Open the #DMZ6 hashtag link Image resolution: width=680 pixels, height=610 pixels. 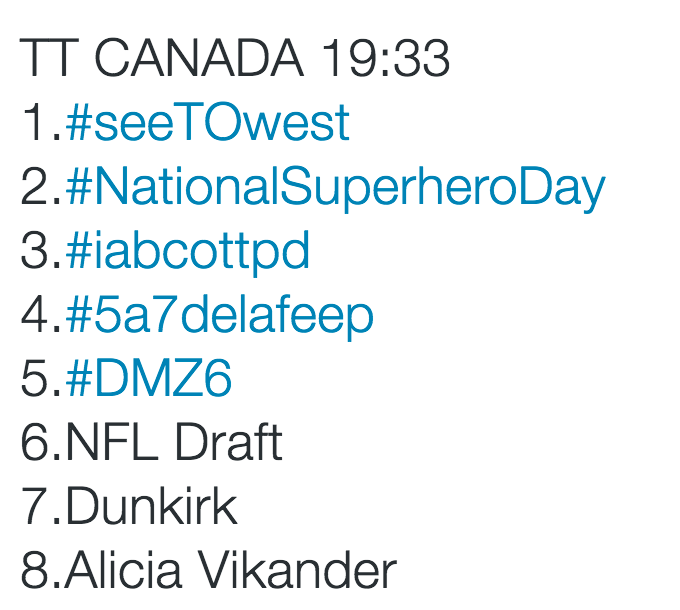(x=148, y=378)
